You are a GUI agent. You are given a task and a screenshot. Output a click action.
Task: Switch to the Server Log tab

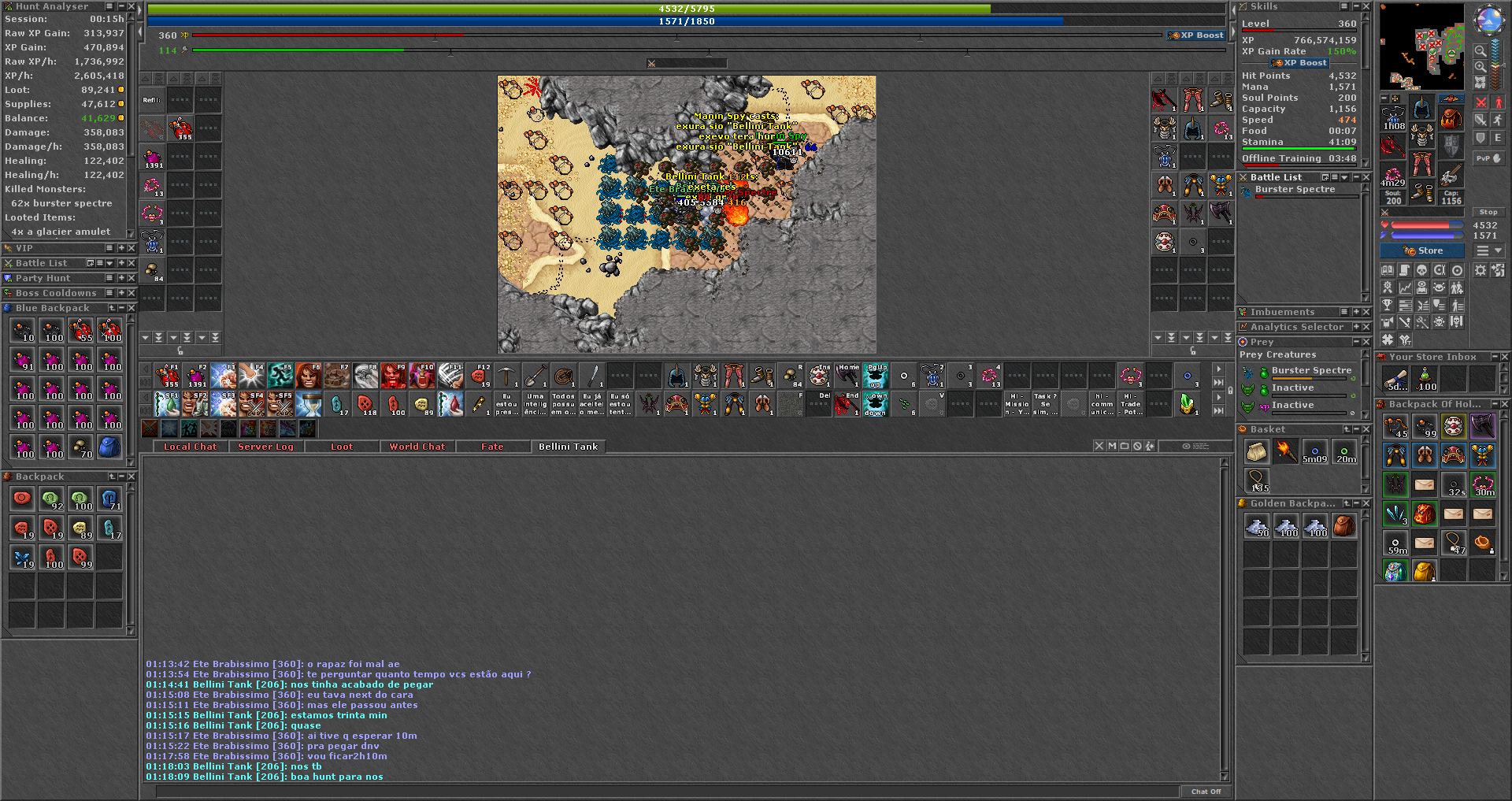pyautogui.click(x=265, y=447)
